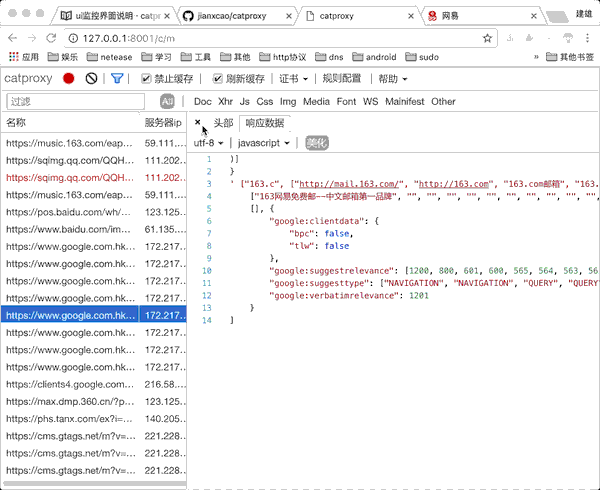
Task: Toggle the blue filter funnel icon
Action: (x=117, y=78)
